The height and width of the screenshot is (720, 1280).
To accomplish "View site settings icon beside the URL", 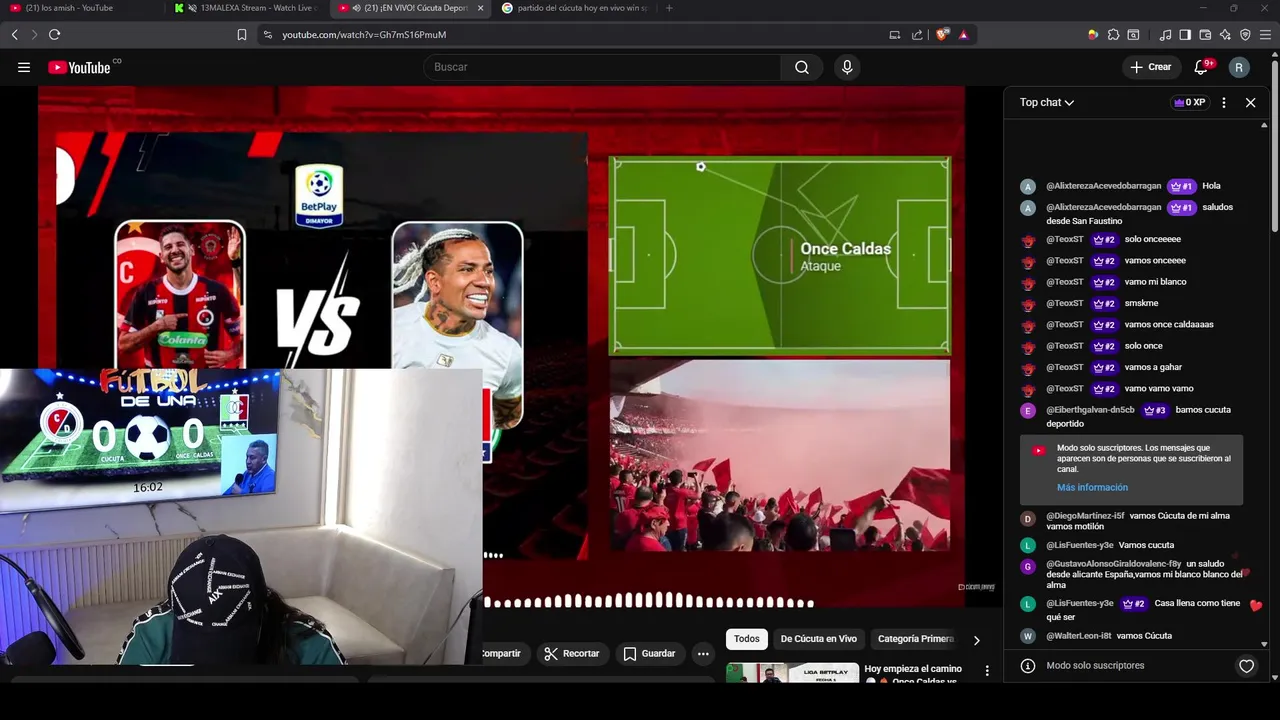I will coord(267,34).
